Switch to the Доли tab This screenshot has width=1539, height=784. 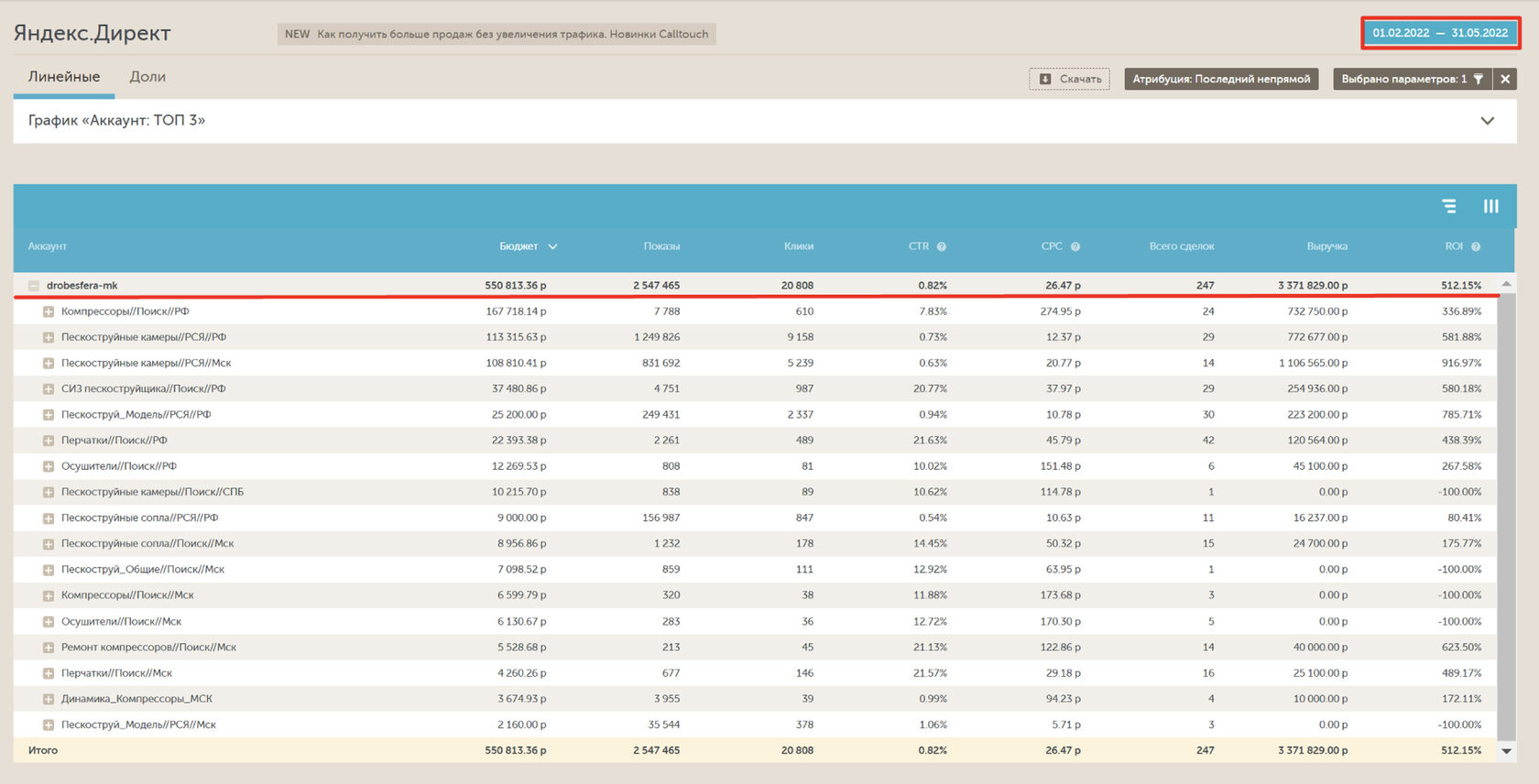click(x=147, y=77)
